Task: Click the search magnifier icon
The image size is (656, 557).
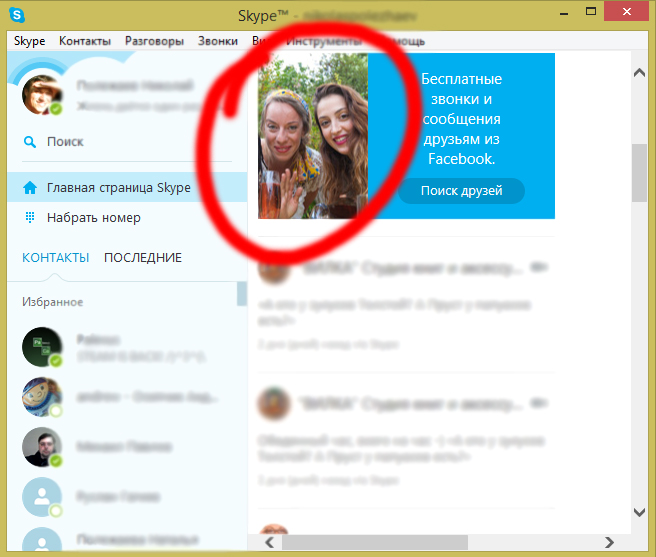Action: click(x=29, y=142)
